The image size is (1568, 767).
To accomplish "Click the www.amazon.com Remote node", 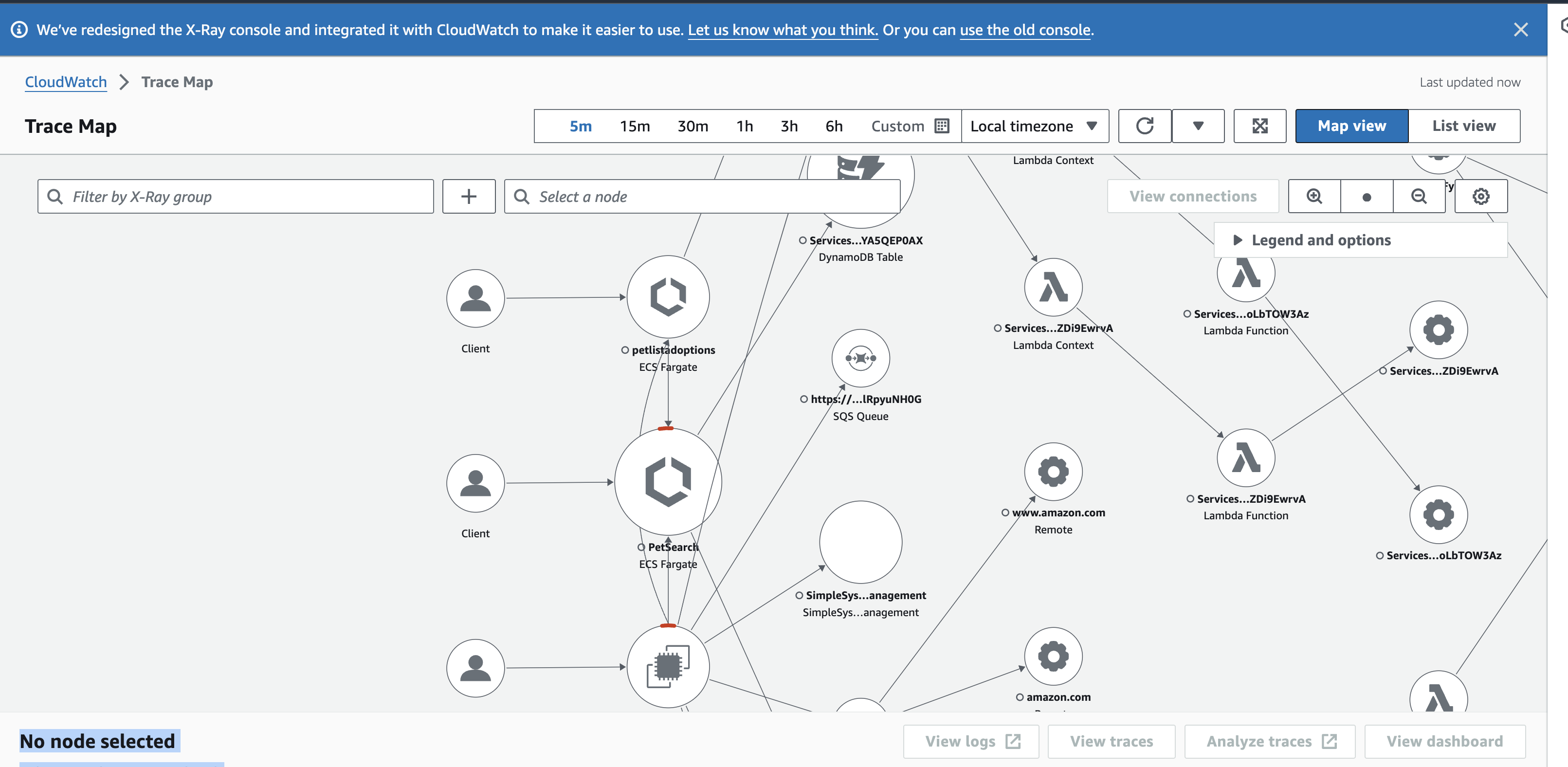I will (1053, 472).
